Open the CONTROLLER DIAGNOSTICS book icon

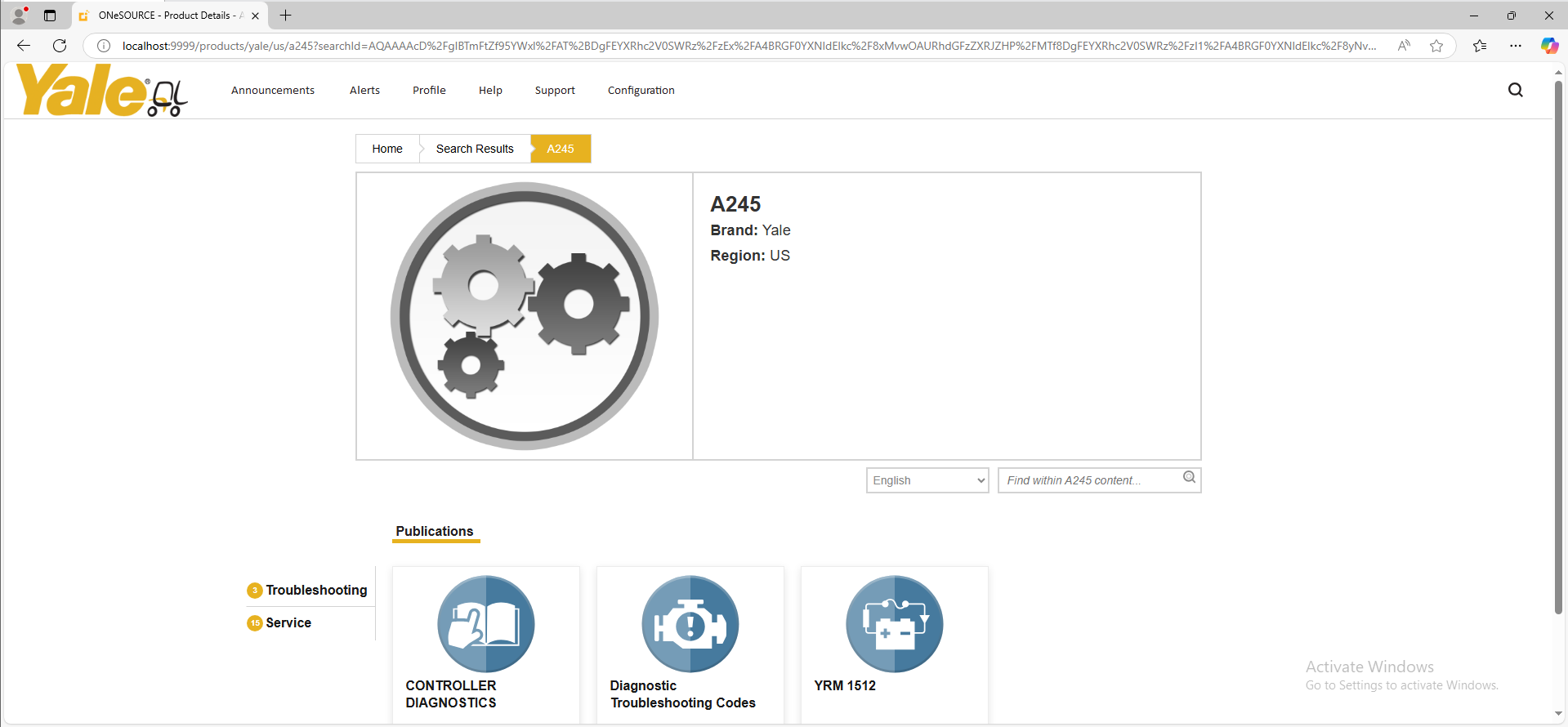[486, 624]
